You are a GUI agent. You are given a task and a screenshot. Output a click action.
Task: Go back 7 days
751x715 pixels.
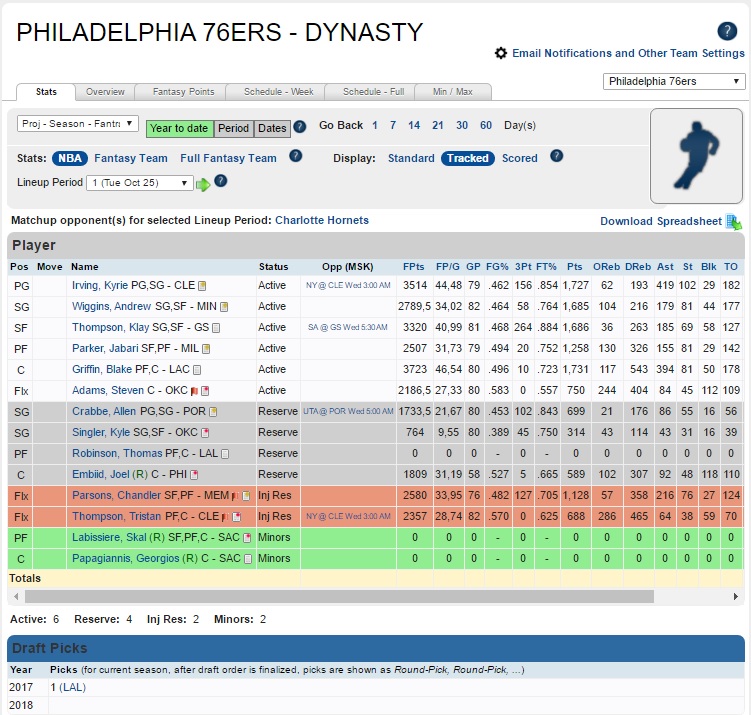[x=393, y=125]
